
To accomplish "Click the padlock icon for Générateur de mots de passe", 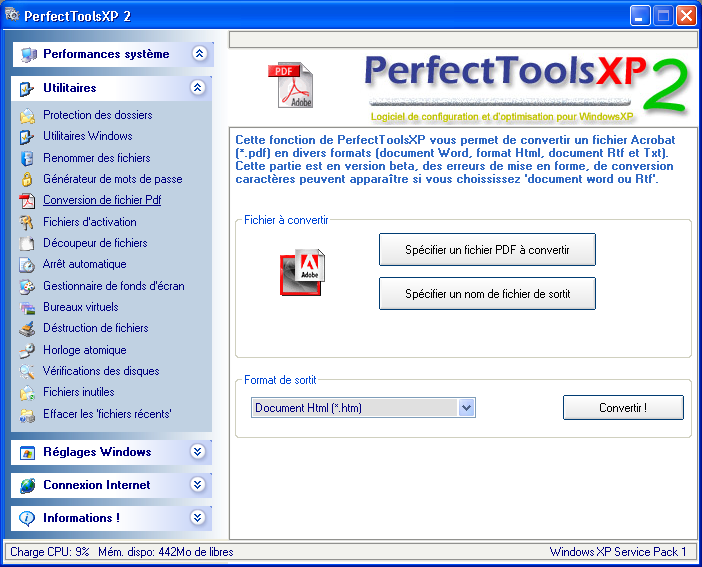I will [27, 179].
